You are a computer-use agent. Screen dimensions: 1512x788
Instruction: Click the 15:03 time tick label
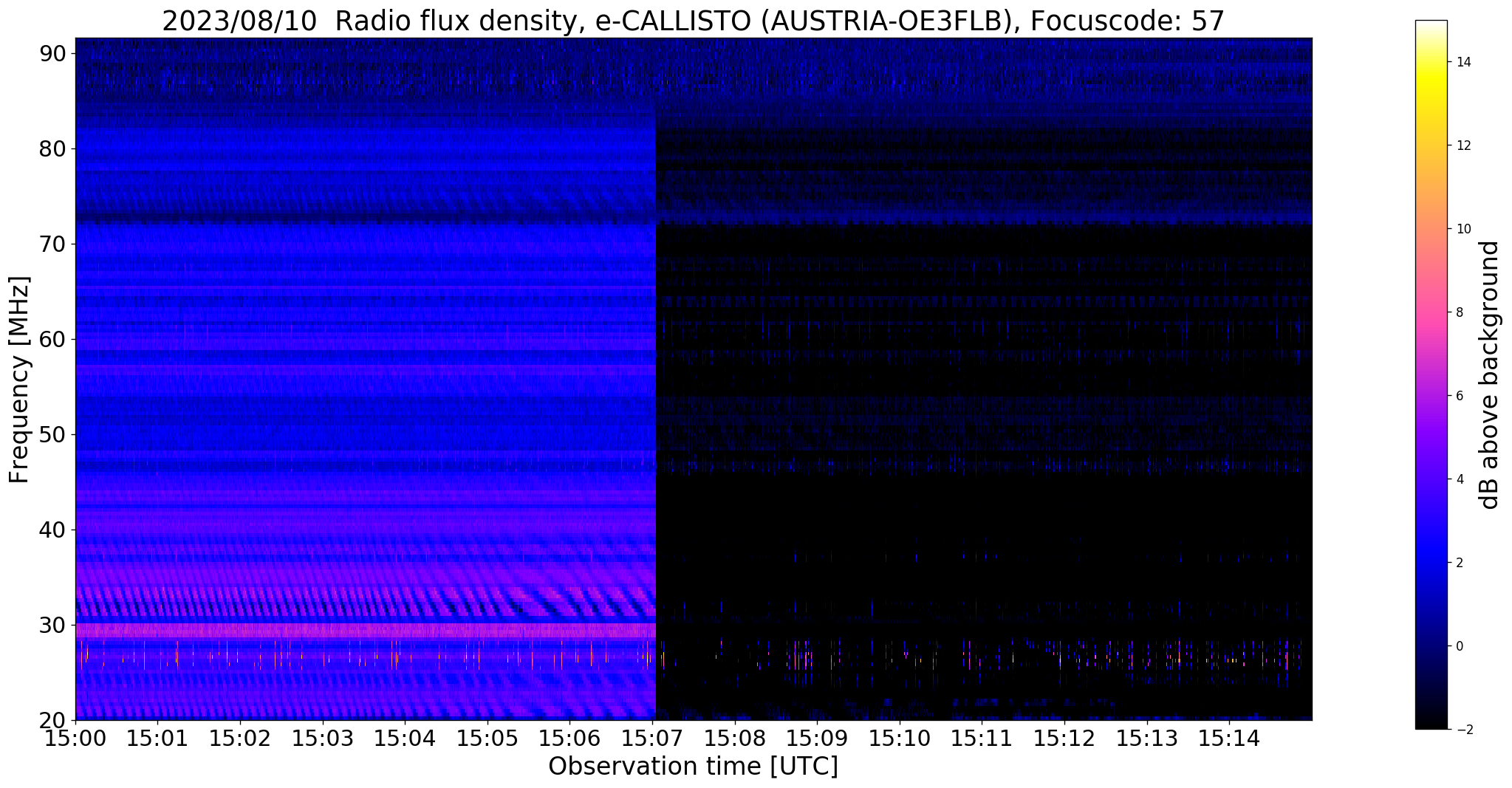tap(323, 738)
